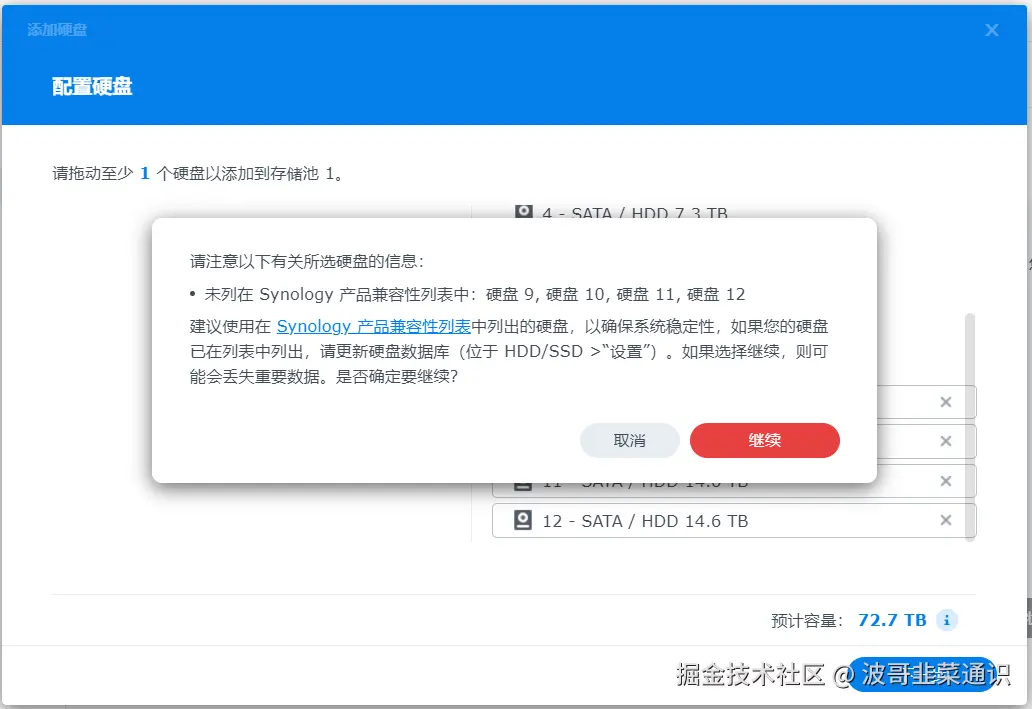Select the 12 - SATA / HDD 14.6 TB row
The width and height of the screenshot is (1032, 709).
tap(733, 521)
